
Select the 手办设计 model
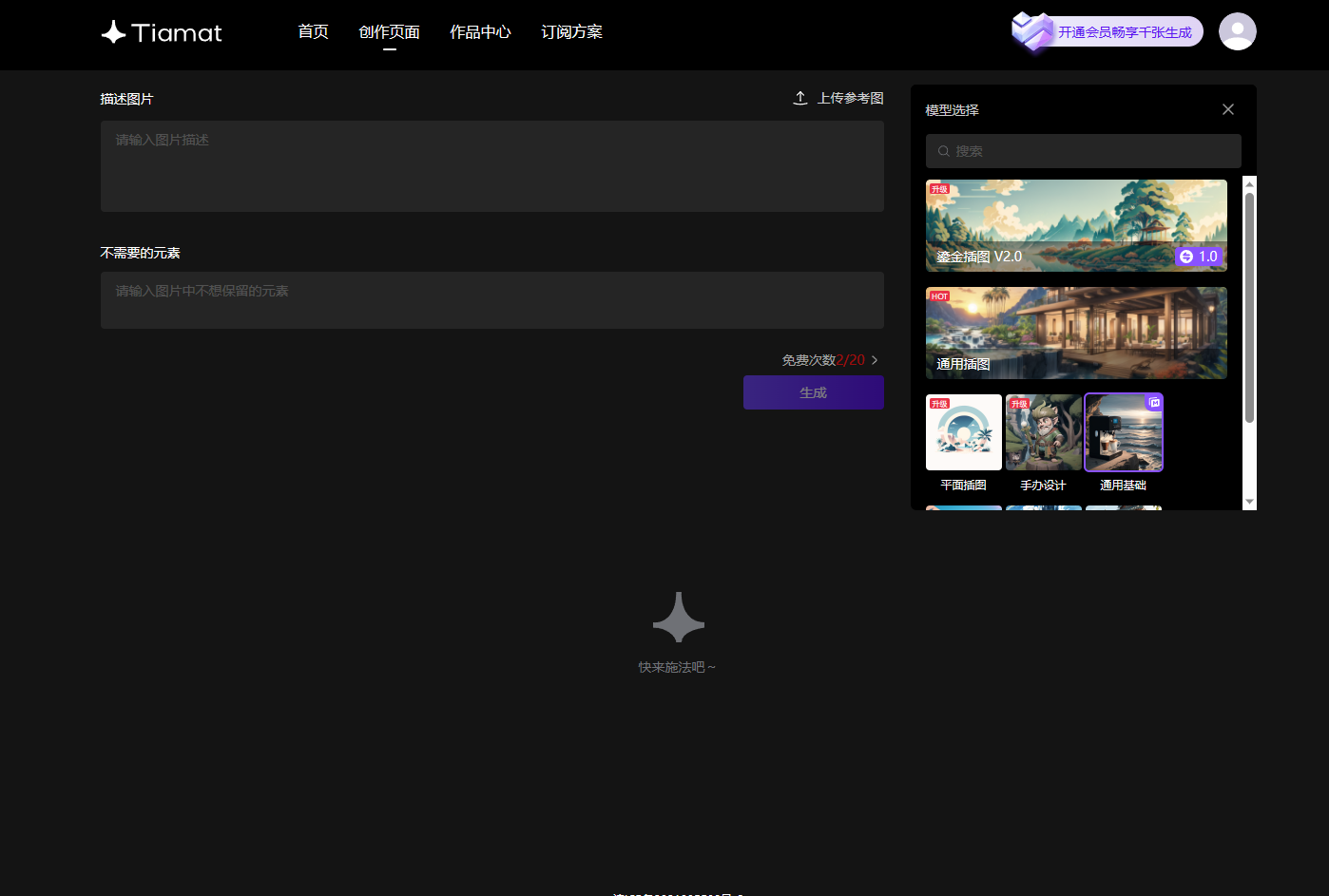click(x=1043, y=433)
